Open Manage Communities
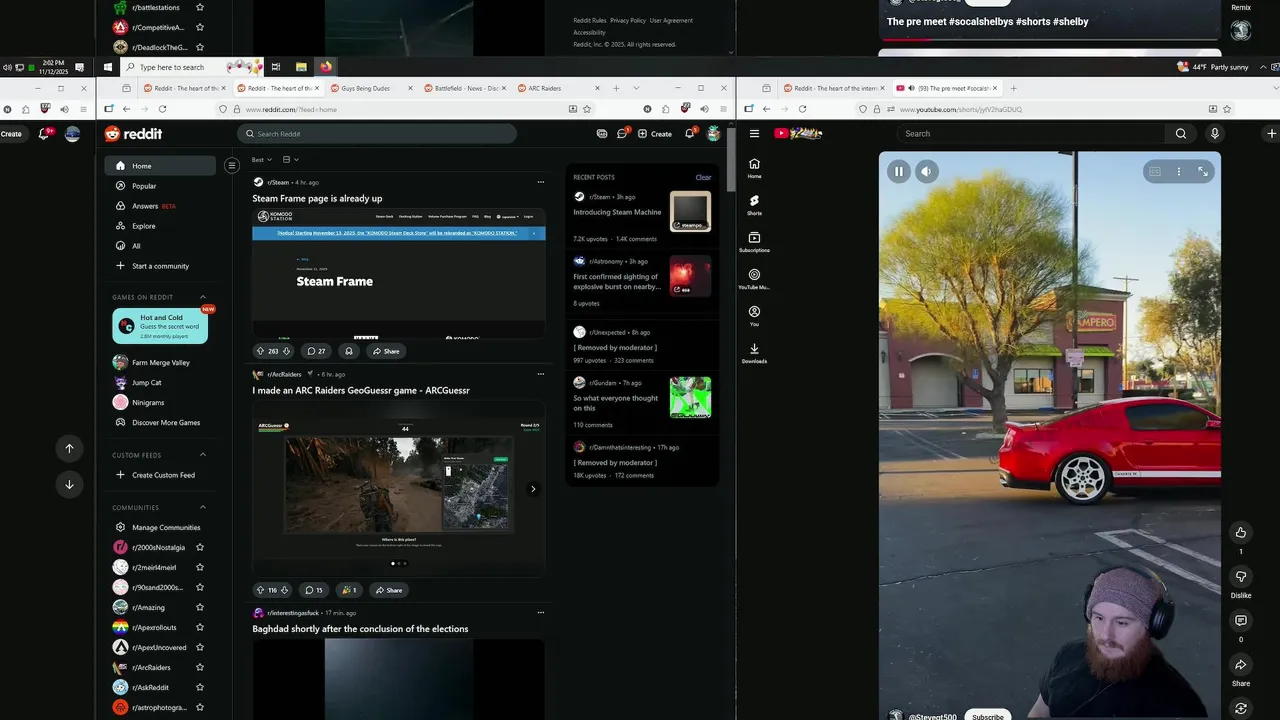This screenshot has height=720, width=1280. coord(160,527)
